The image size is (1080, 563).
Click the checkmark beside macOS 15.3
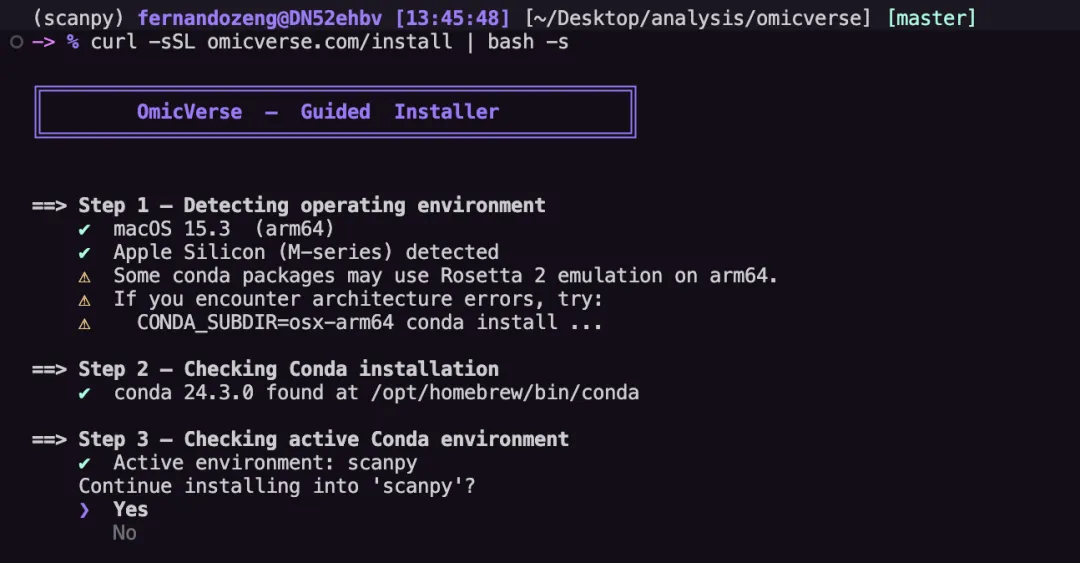pos(85,229)
